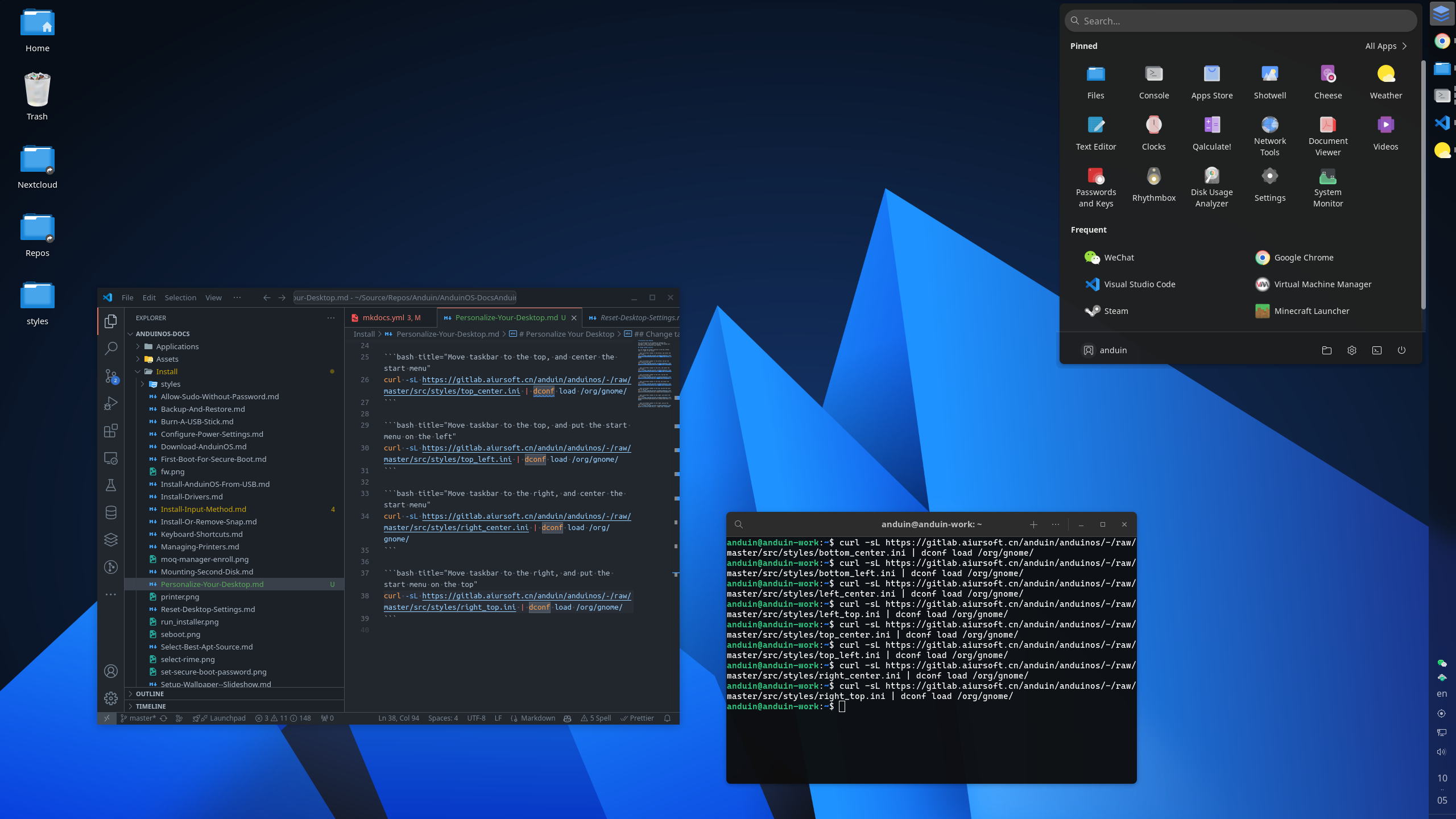The image size is (1456, 819).
Task: Open the Edit menu in VS Code
Action: [149, 297]
